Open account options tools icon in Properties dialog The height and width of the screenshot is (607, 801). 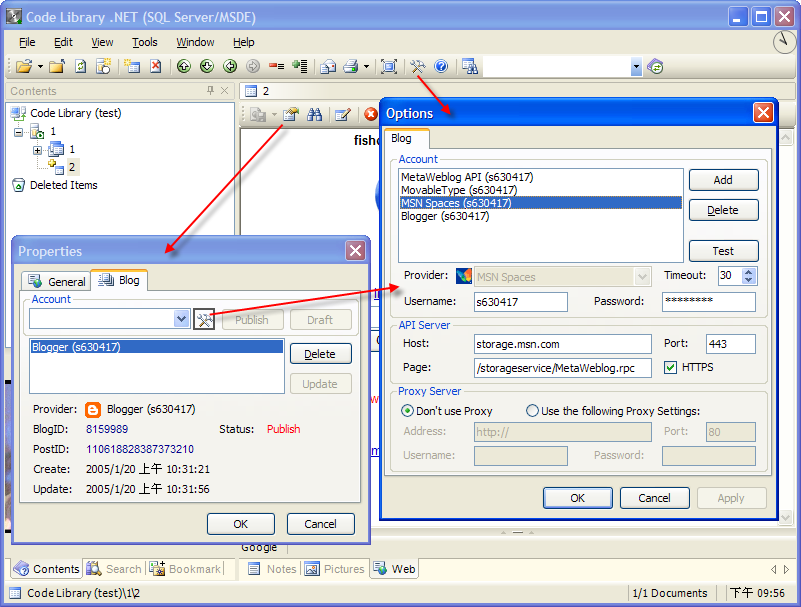coord(204,319)
